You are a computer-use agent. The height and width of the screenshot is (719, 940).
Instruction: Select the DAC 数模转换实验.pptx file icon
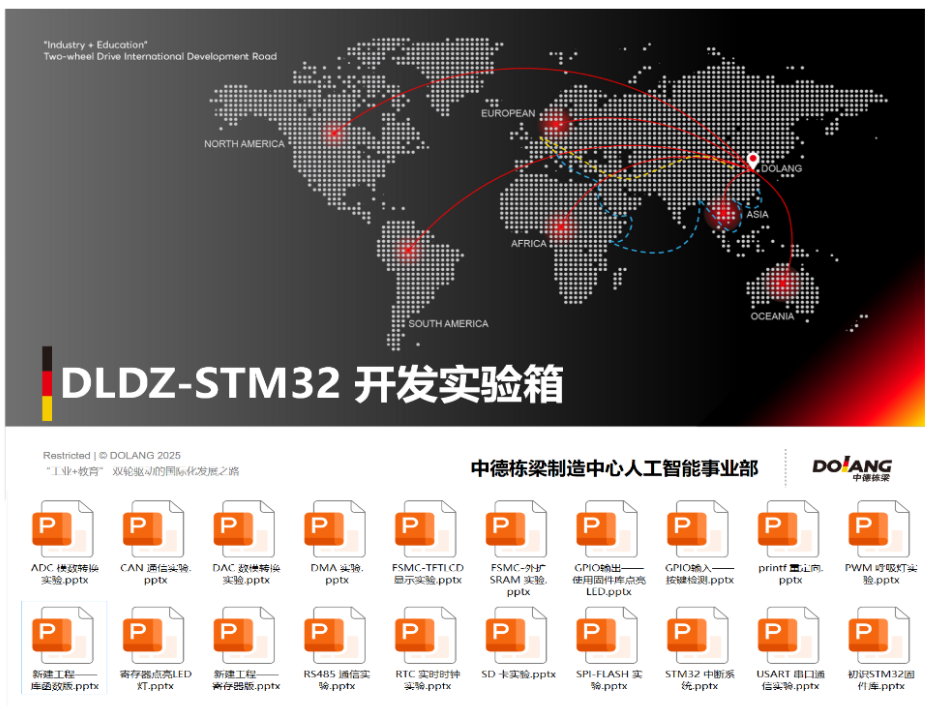click(244, 530)
